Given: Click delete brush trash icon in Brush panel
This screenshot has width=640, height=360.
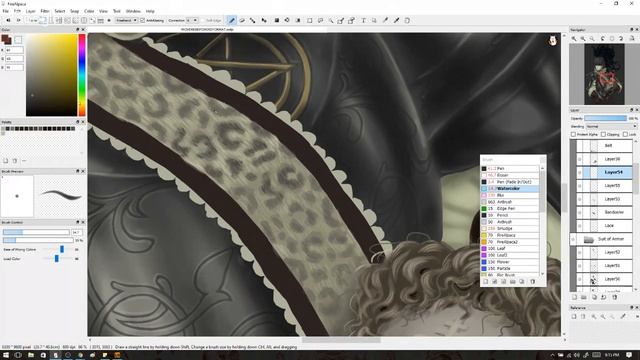Looking at the screenshot, I should coord(532,282).
